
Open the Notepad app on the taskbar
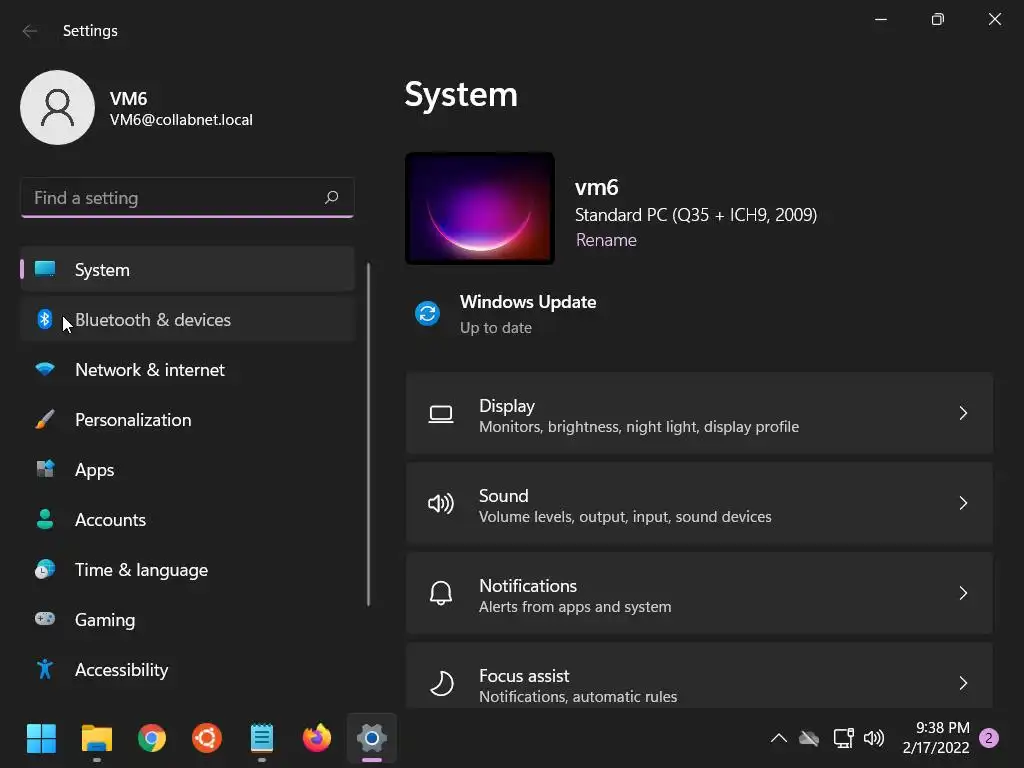(x=262, y=739)
